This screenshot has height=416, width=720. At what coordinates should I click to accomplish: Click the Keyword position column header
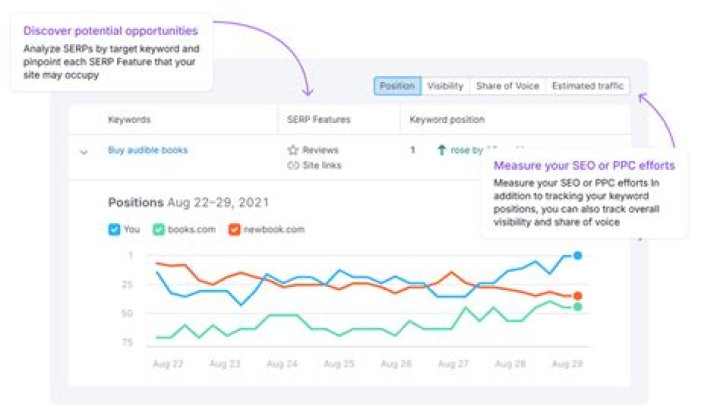point(447,120)
